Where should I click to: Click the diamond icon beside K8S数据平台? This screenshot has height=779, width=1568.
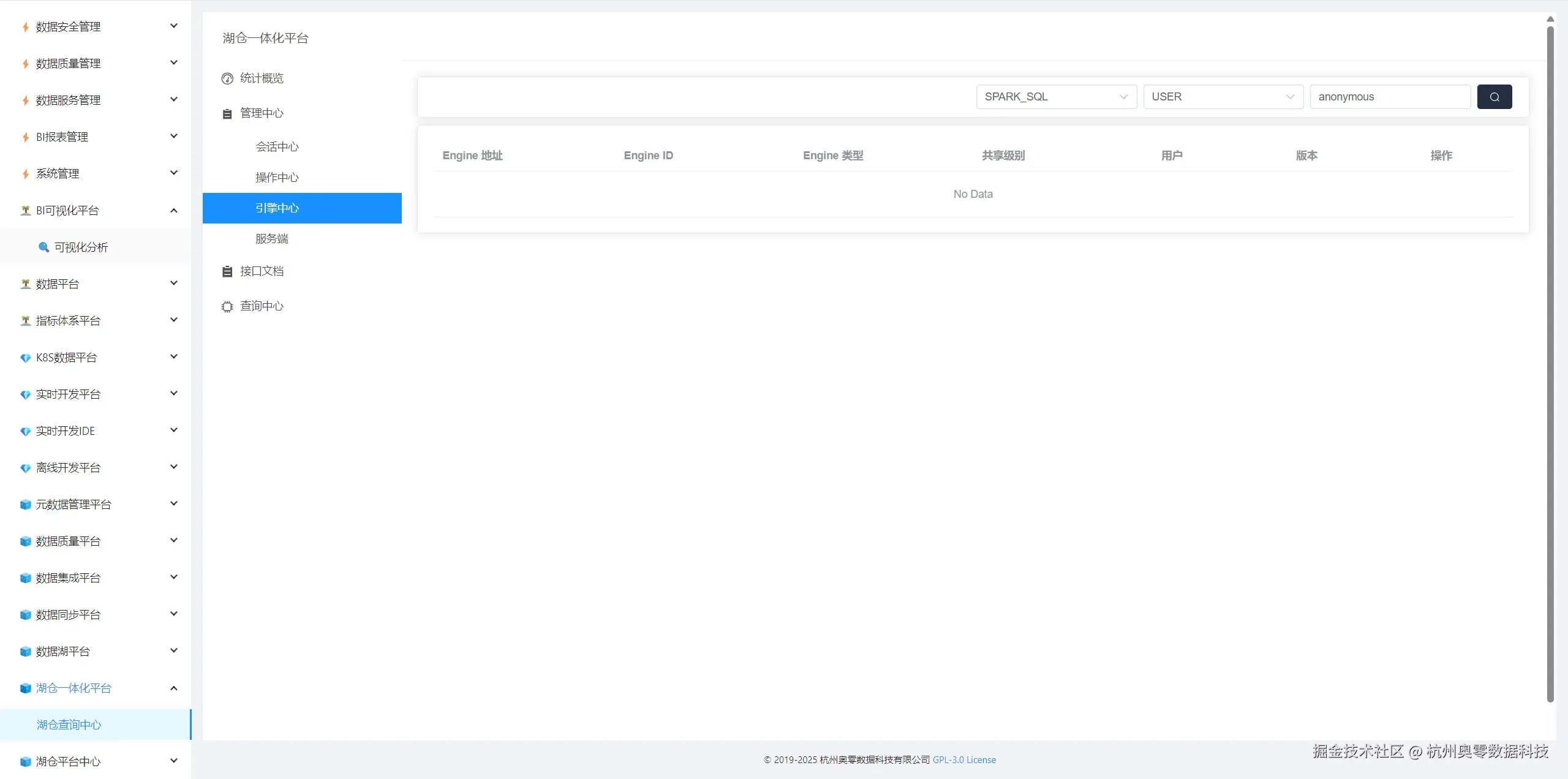point(25,358)
